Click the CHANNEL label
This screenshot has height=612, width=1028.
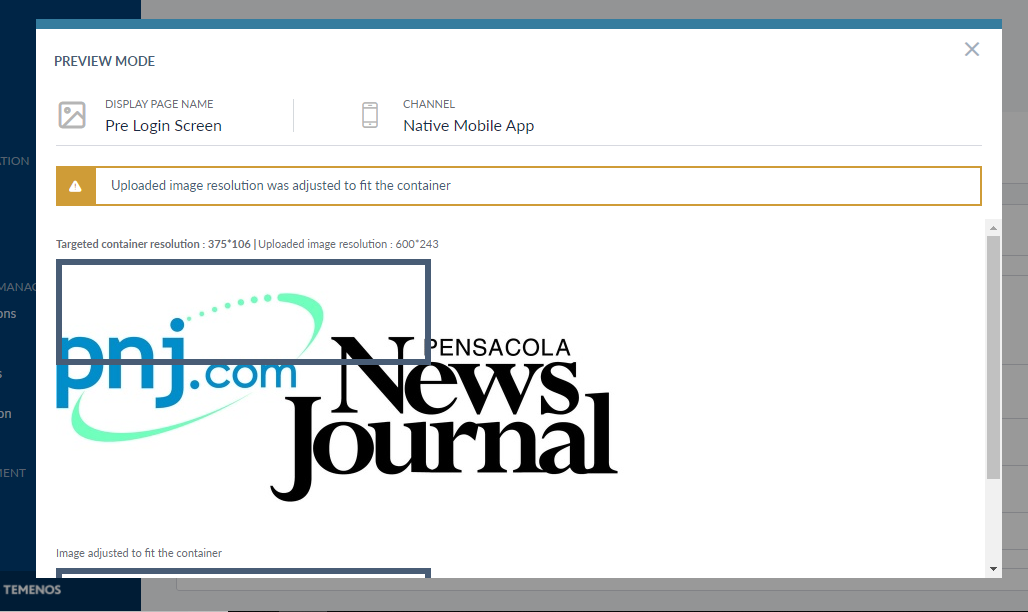pos(429,104)
